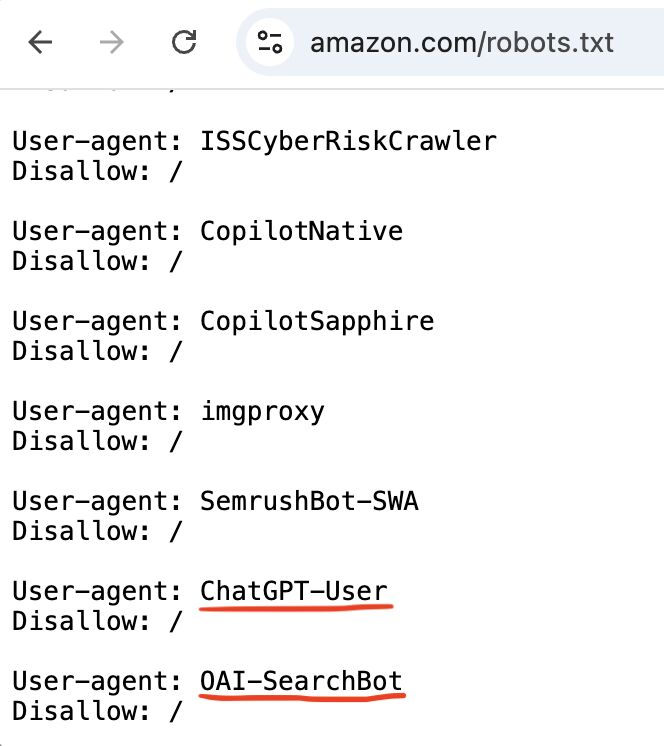The height and width of the screenshot is (746, 664).
Task: Open the site information icon
Action: [x=270, y=42]
